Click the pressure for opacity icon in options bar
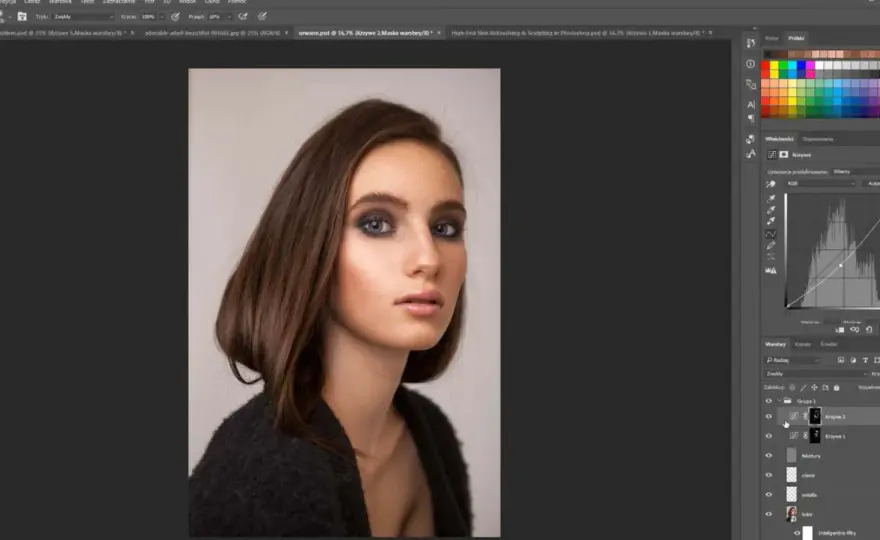The image size is (880, 540). pos(176,17)
